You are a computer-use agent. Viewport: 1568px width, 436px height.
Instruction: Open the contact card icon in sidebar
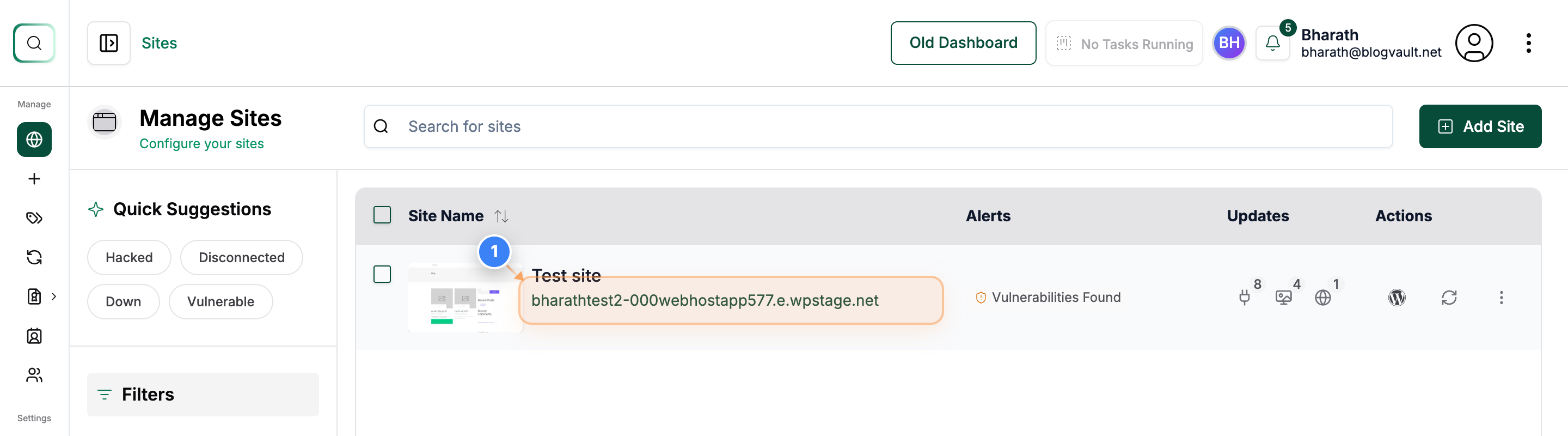pos(33,336)
